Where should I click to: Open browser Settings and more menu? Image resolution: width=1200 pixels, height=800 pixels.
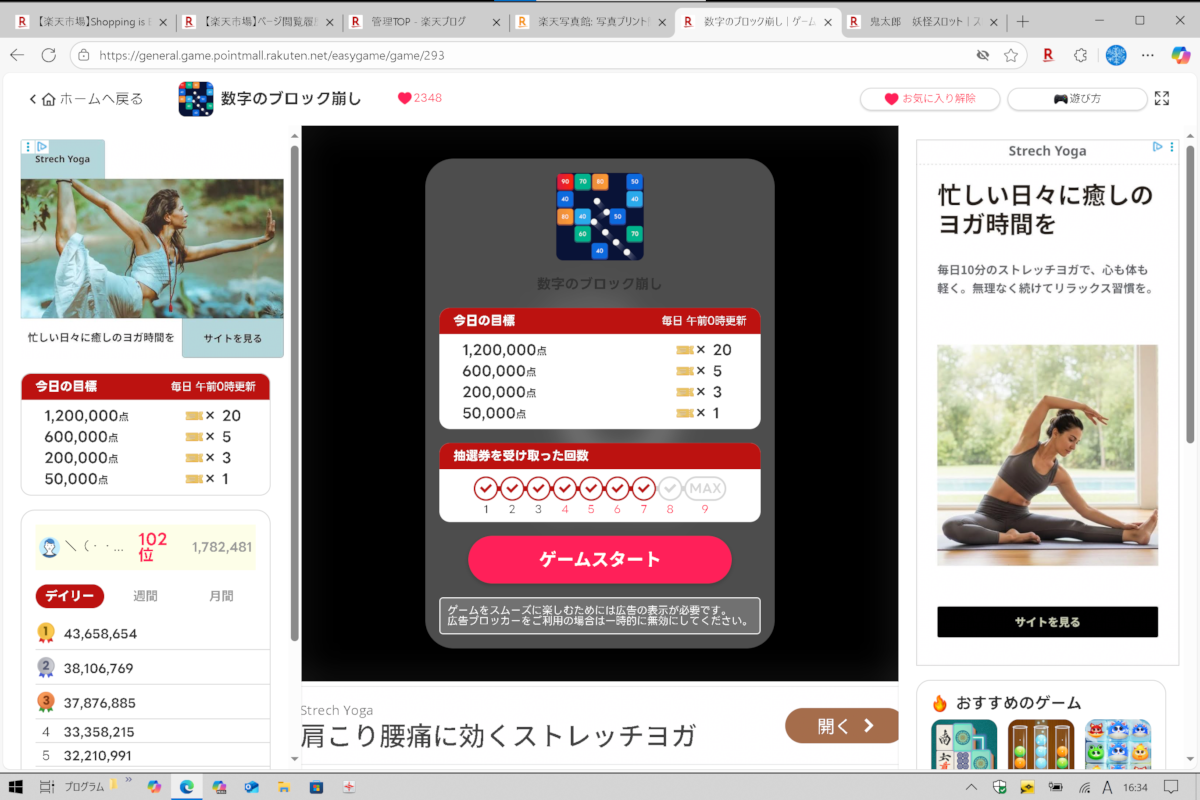tap(1148, 55)
